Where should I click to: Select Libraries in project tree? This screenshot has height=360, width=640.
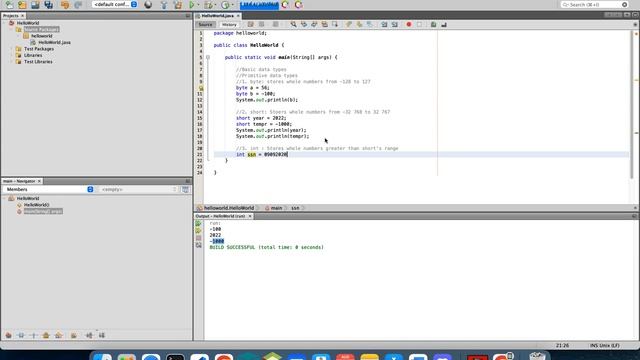[33, 55]
